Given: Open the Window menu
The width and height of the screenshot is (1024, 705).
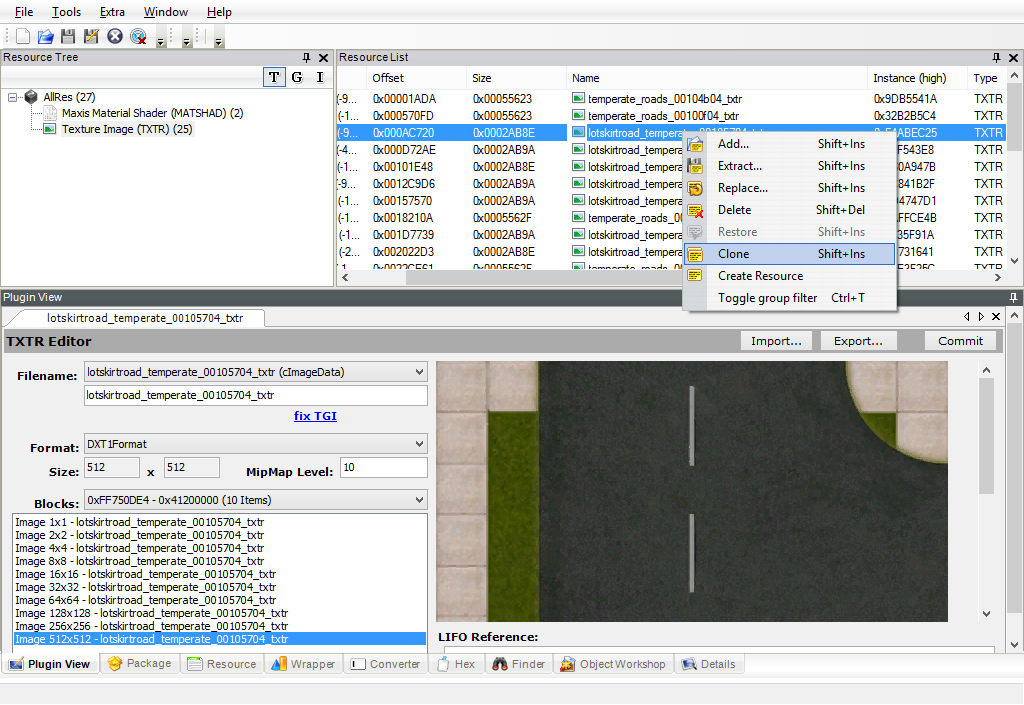Looking at the screenshot, I should [165, 12].
